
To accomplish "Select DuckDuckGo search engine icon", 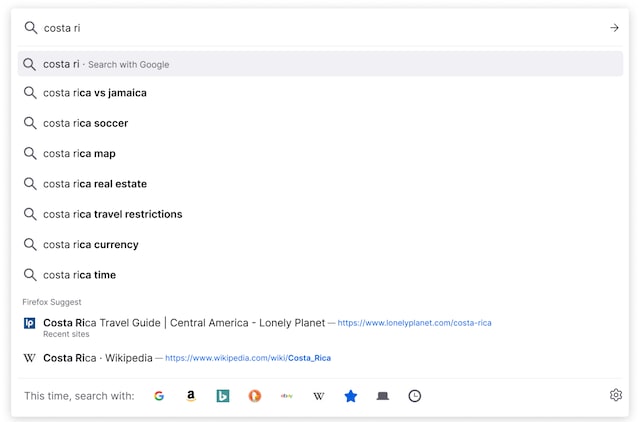I will click(x=255, y=396).
